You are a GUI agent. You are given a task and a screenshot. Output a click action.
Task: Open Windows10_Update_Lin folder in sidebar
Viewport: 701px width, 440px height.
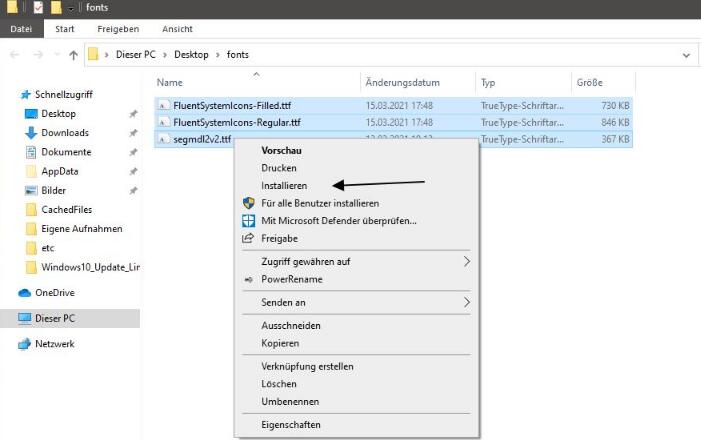click(x=90, y=267)
